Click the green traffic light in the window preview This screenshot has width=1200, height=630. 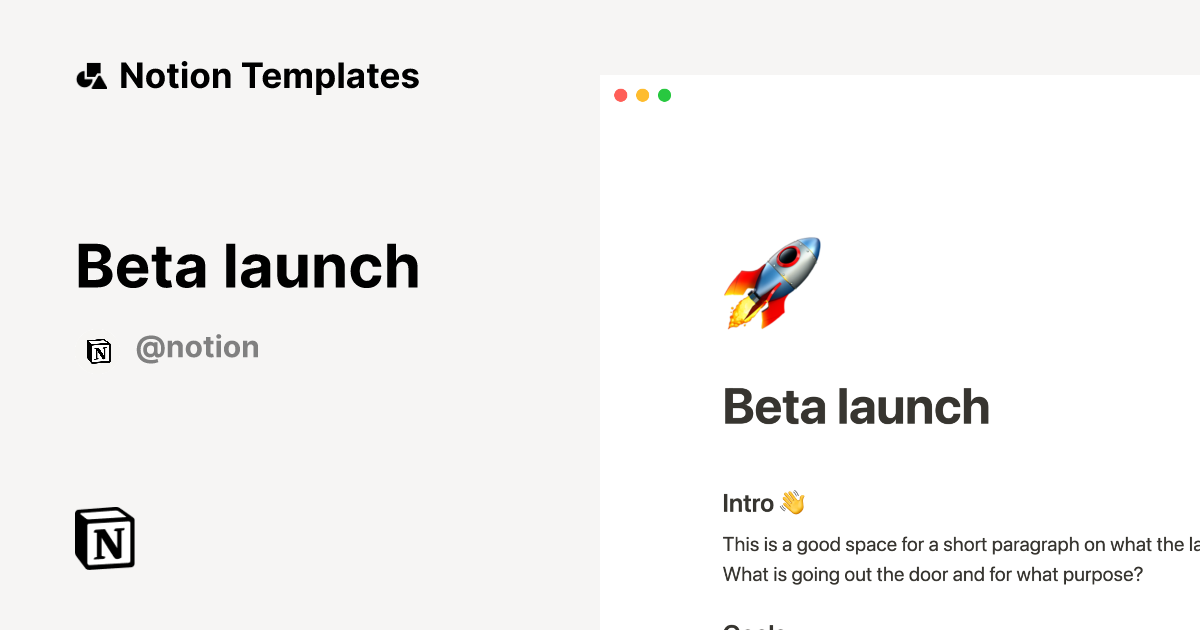click(664, 94)
